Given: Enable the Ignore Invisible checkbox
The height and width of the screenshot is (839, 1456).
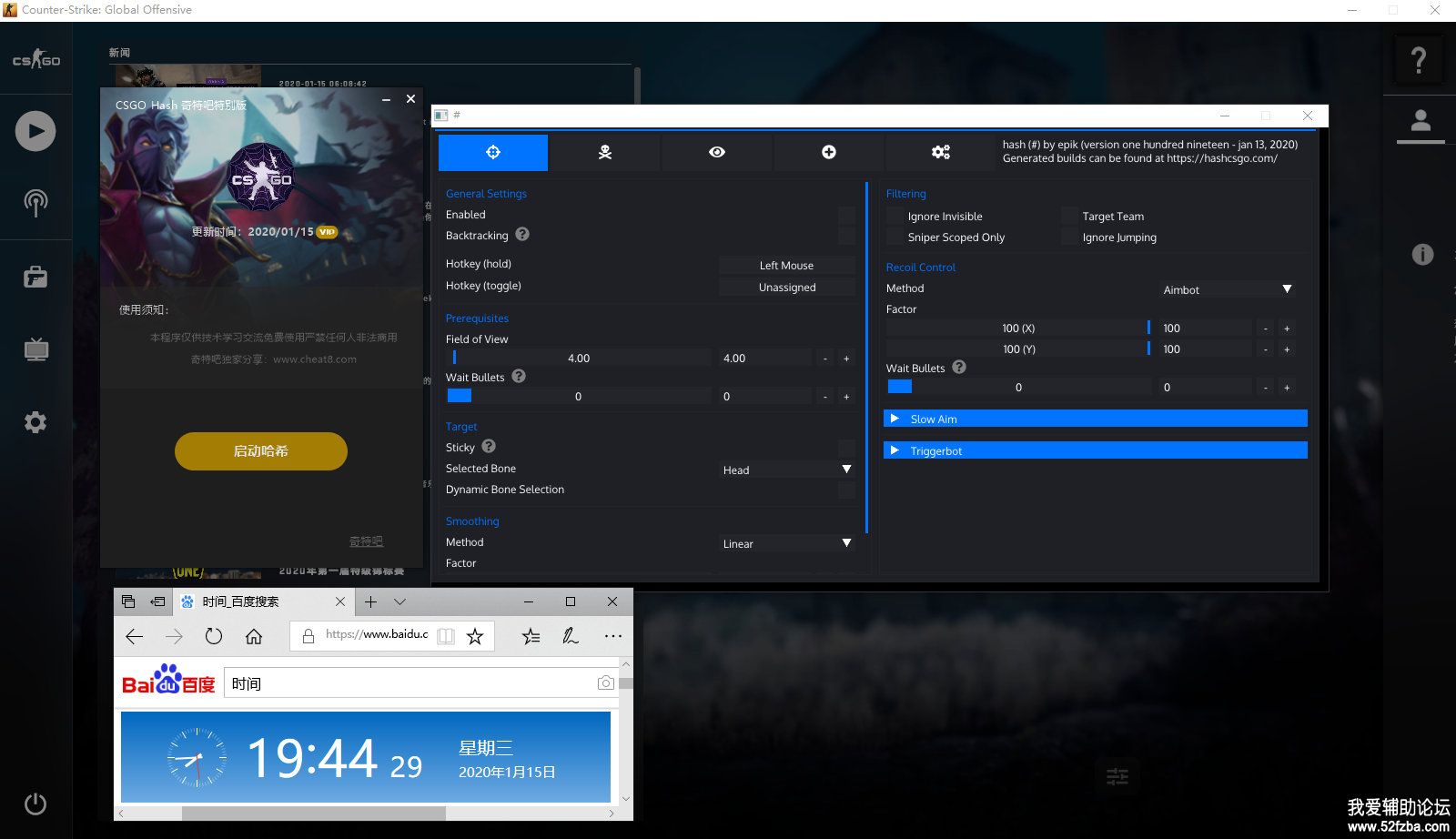Looking at the screenshot, I should click(x=895, y=217).
